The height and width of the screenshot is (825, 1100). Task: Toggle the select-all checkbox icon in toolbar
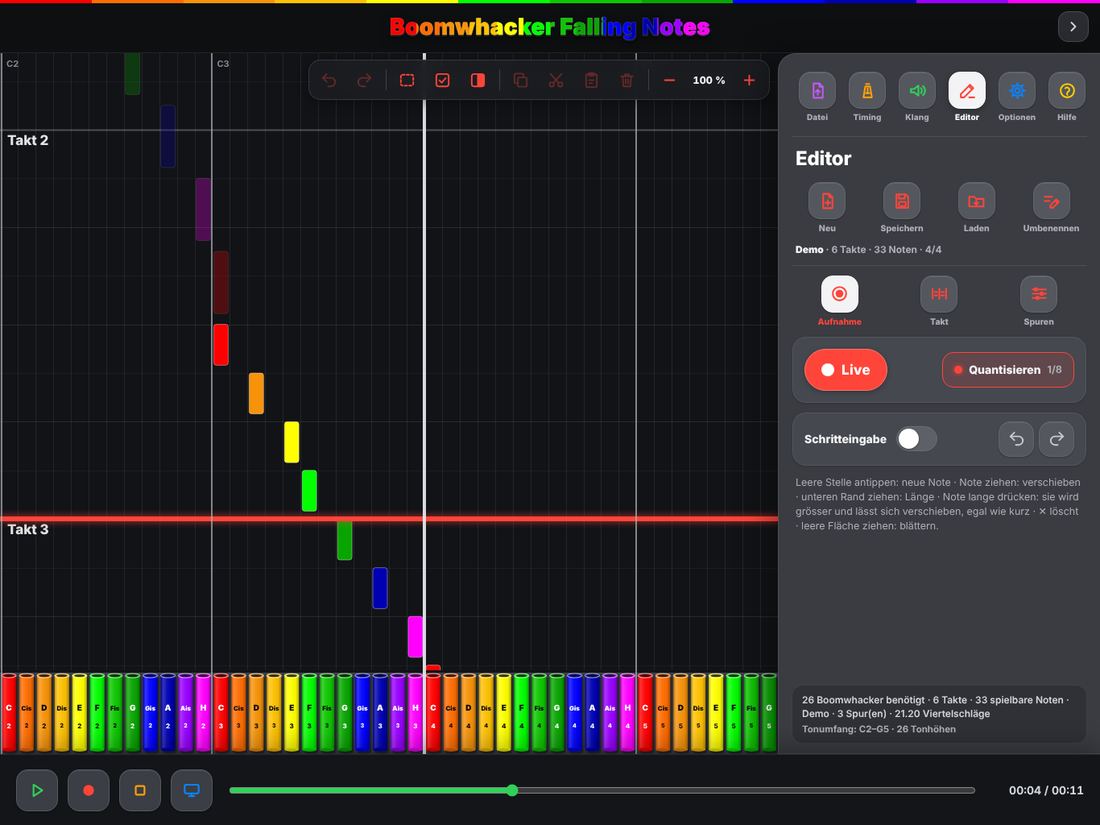(x=443, y=81)
